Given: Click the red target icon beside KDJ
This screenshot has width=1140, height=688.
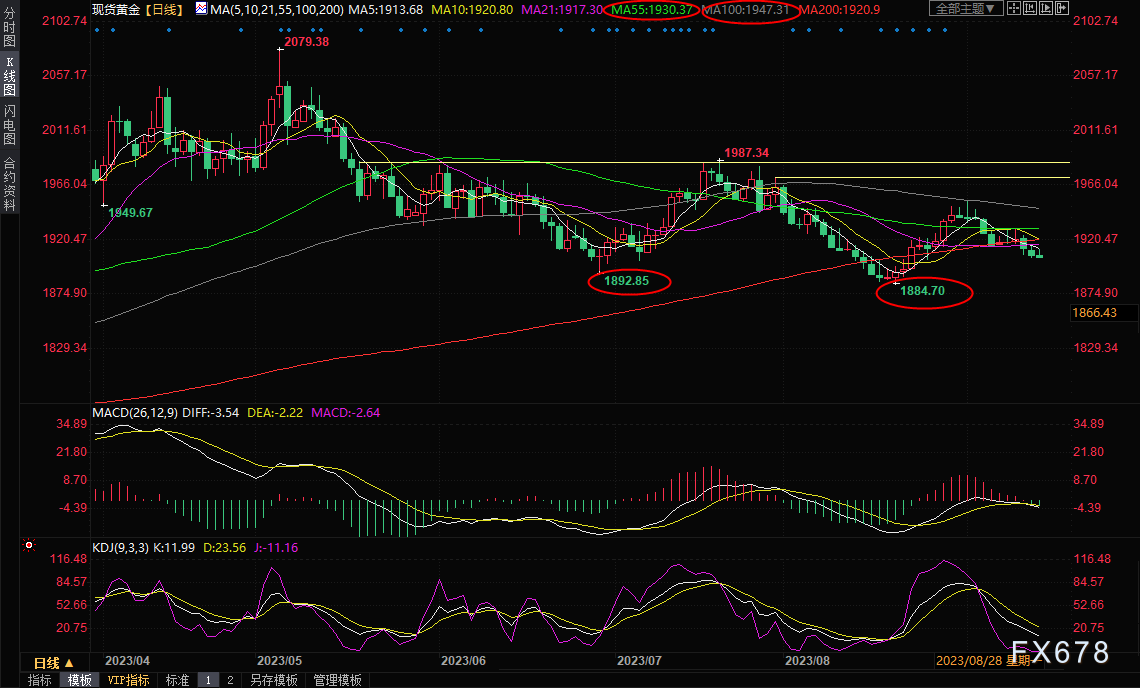Looking at the screenshot, I should tap(29, 545).
